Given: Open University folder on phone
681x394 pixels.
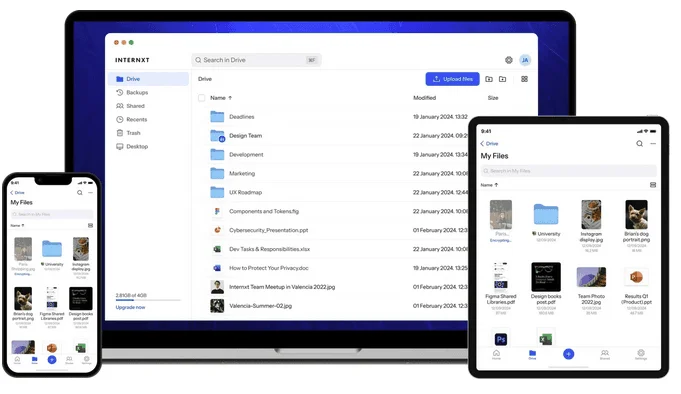Looking at the screenshot, I should pyautogui.click(x=52, y=255).
